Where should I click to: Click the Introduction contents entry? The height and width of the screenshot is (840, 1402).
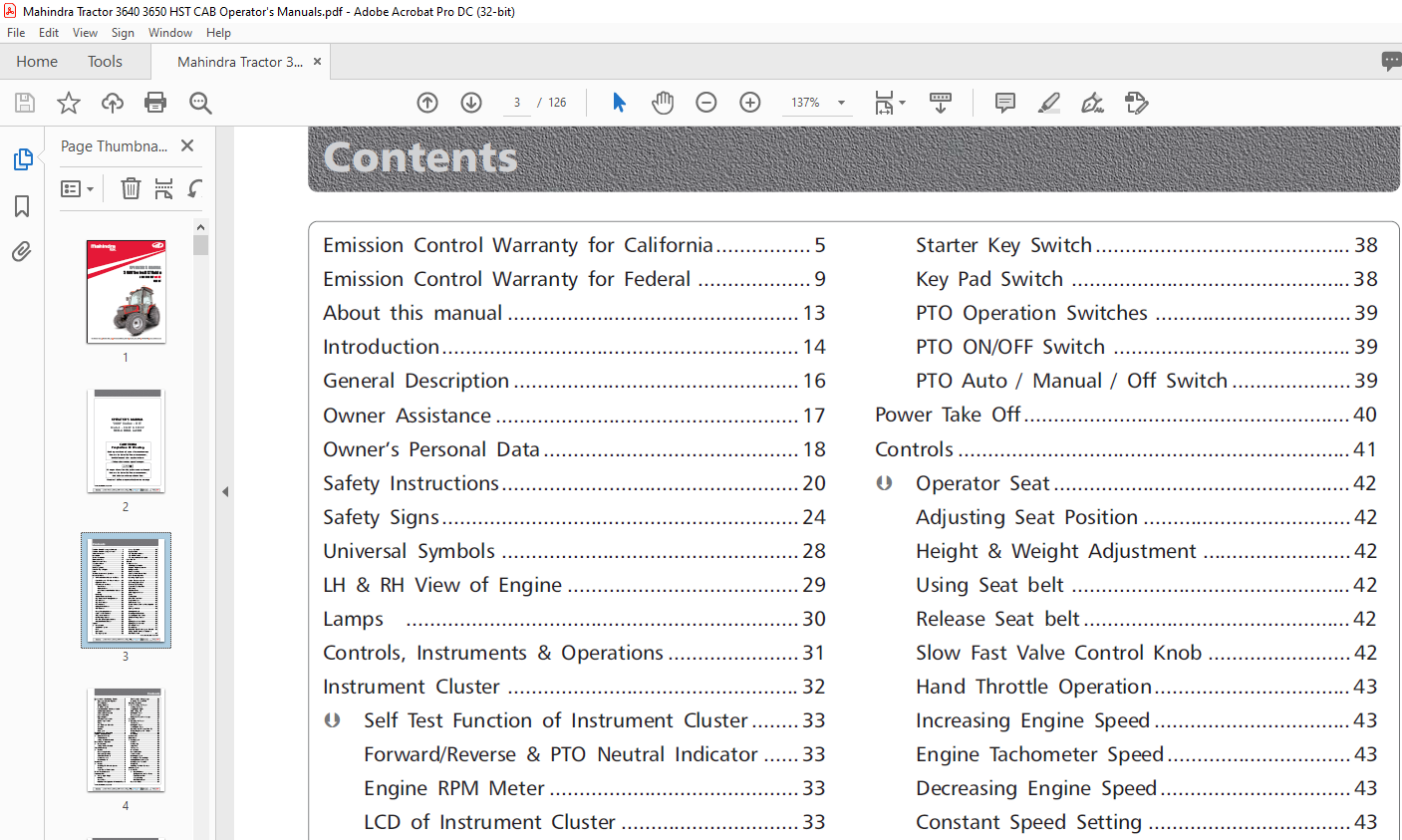[574, 347]
